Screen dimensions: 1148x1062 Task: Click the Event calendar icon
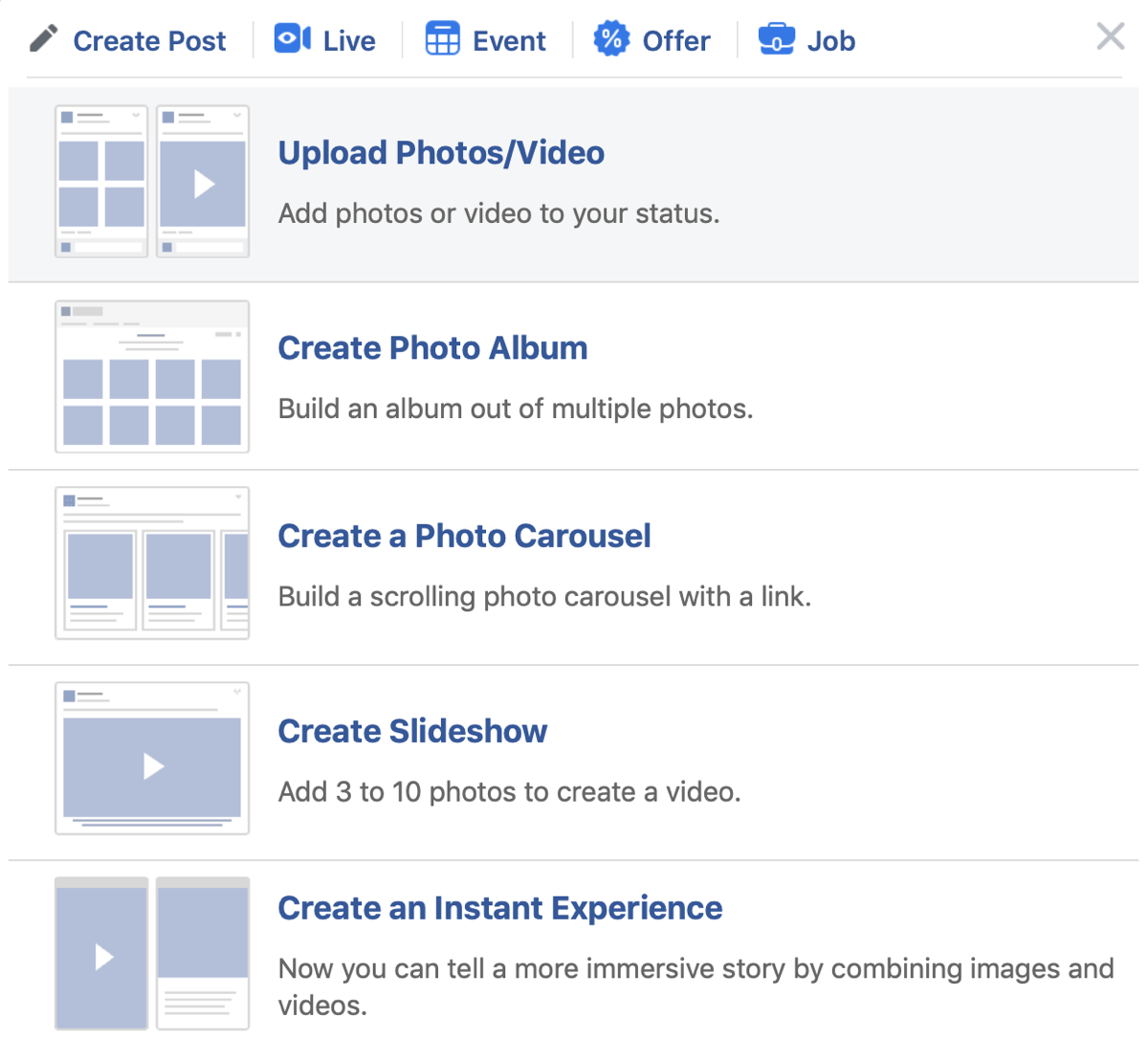click(442, 39)
